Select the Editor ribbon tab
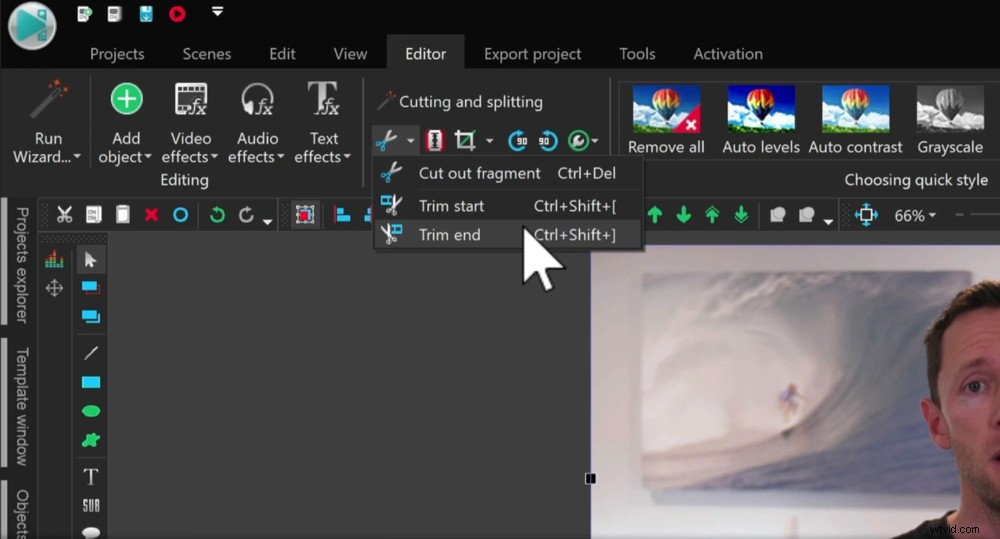 coord(425,54)
